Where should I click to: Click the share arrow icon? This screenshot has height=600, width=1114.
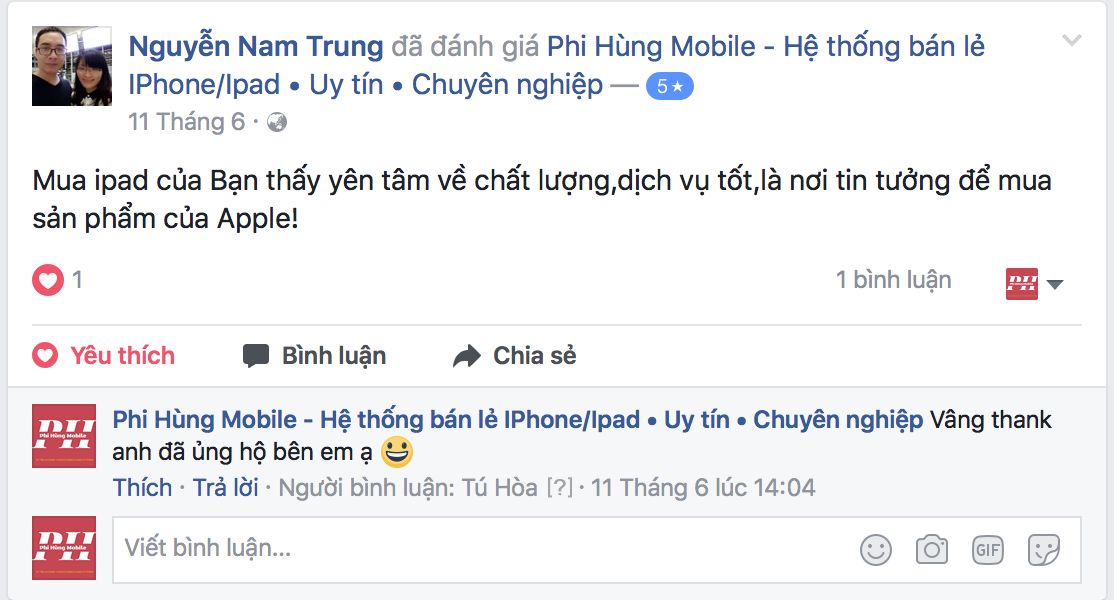467,356
